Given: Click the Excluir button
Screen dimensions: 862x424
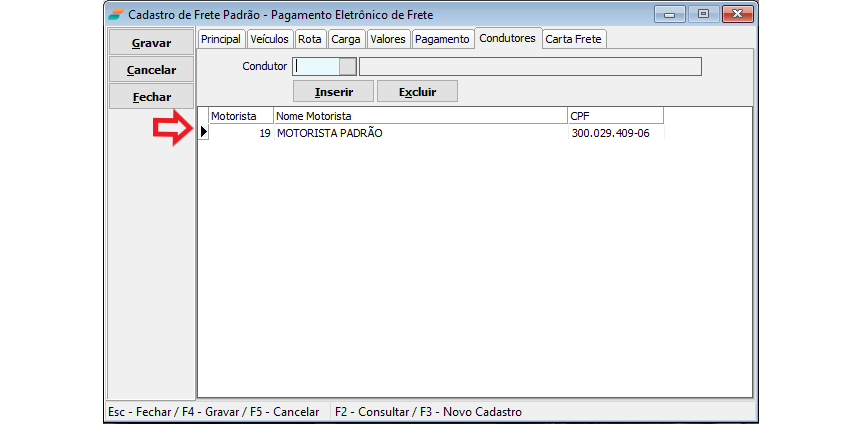Looking at the screenshot, I should (x=417, y=91).
